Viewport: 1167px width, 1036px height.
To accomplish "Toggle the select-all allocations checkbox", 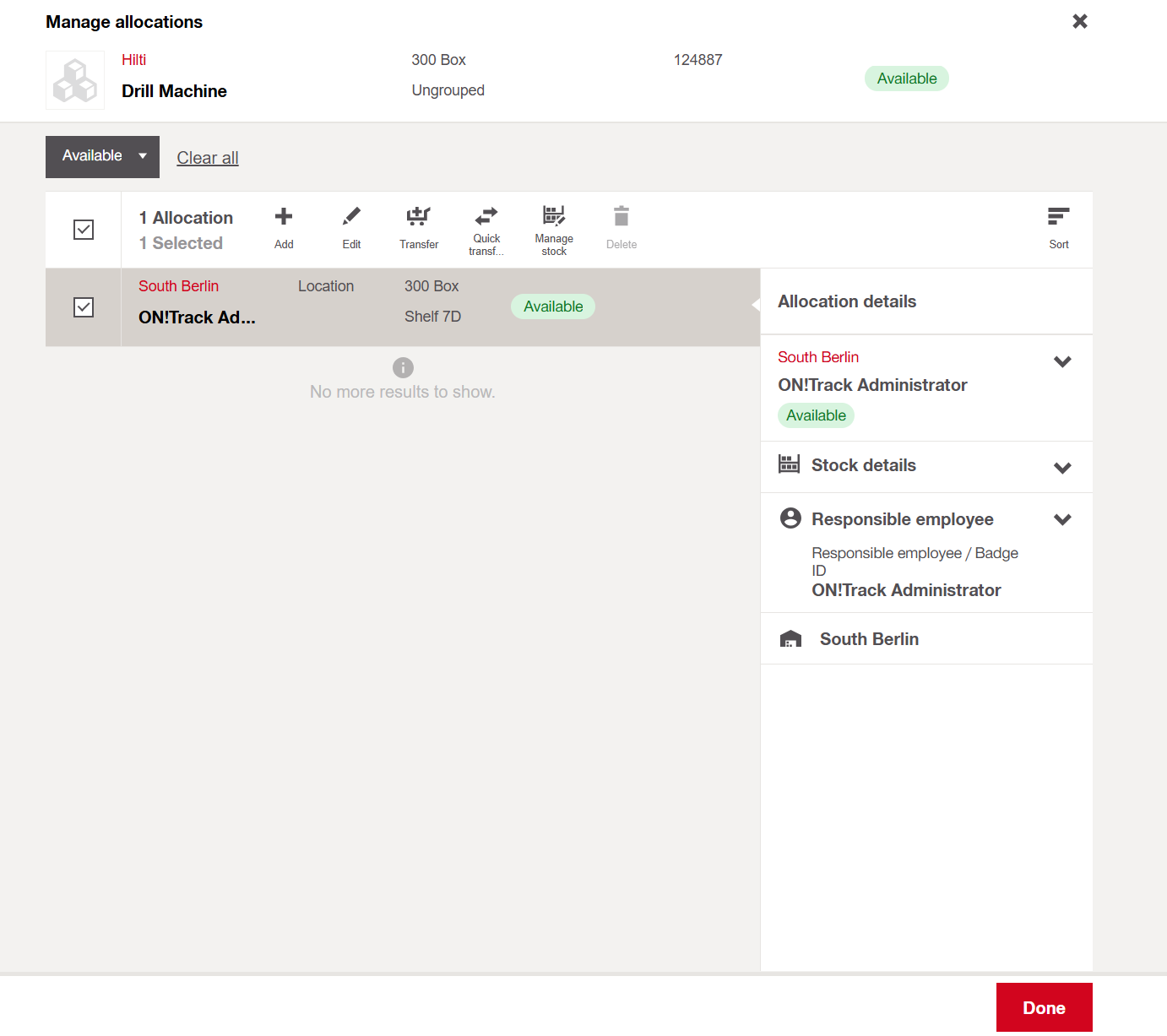I will [x=84, y=230].
